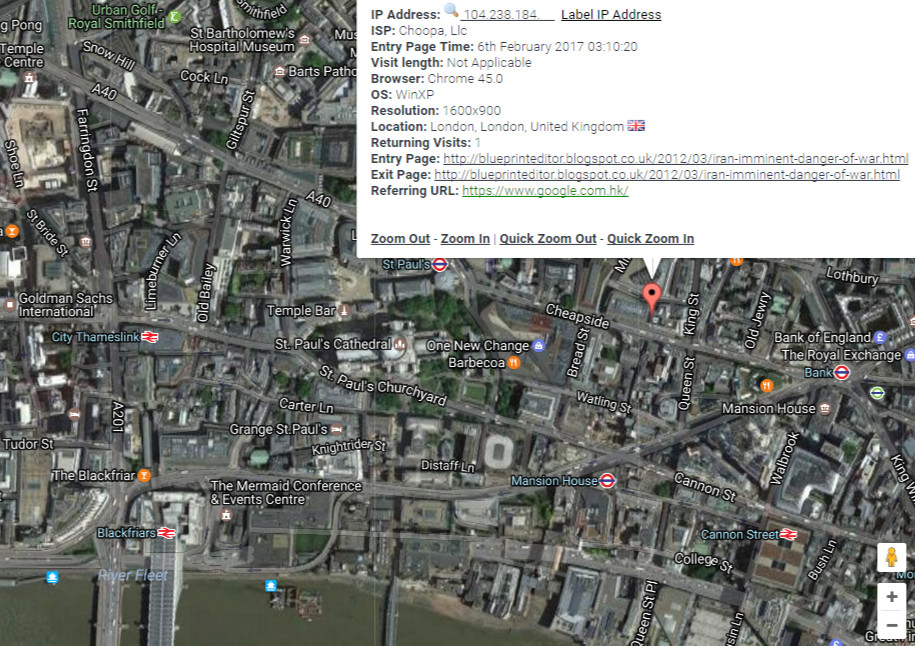The height and width of the screenshot is (646, 915).
Task: Click the Grange St. Paul's hotel icon
Action: (336, 429)
